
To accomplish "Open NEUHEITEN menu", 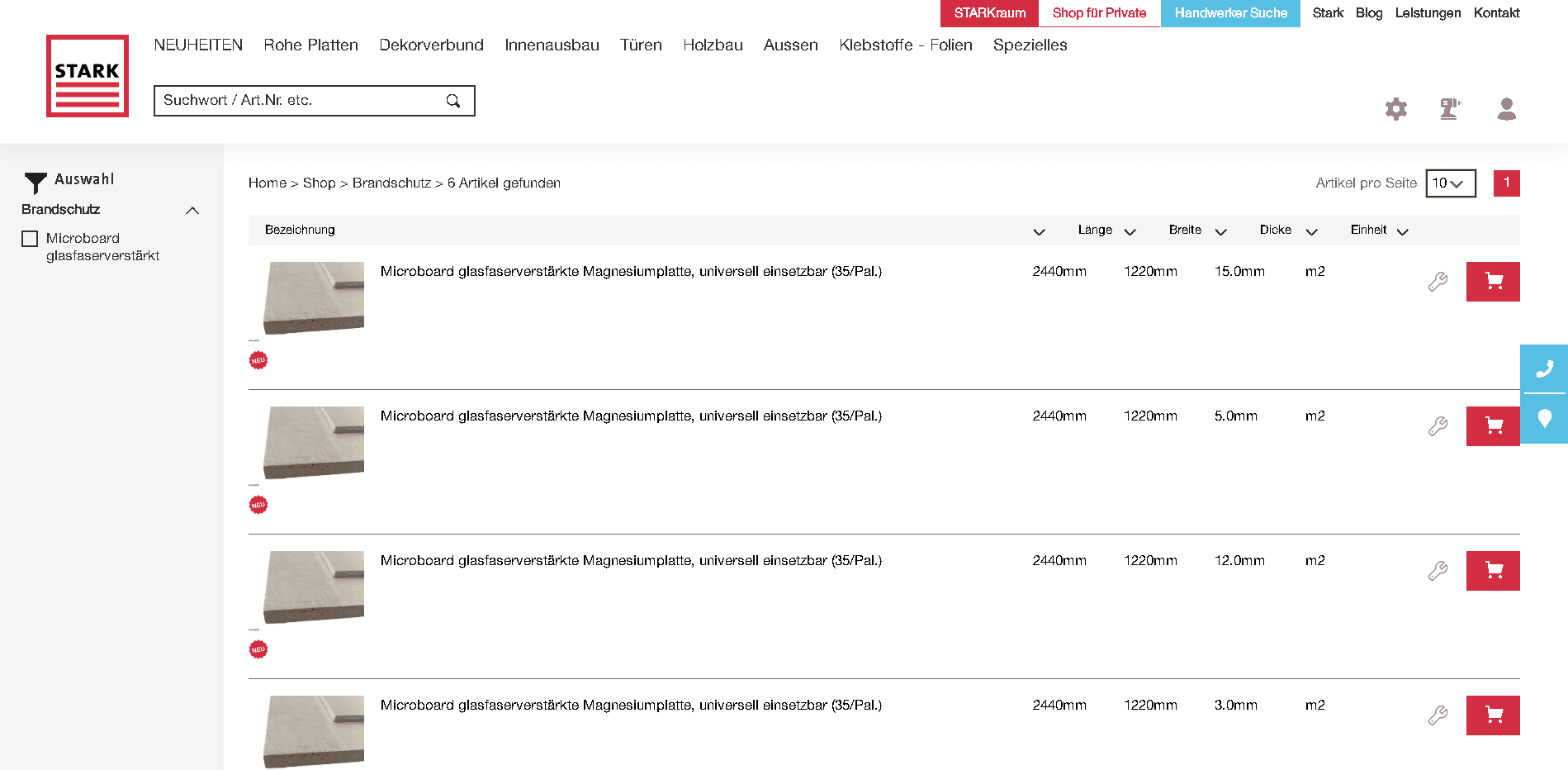I will tap(198, 45).
